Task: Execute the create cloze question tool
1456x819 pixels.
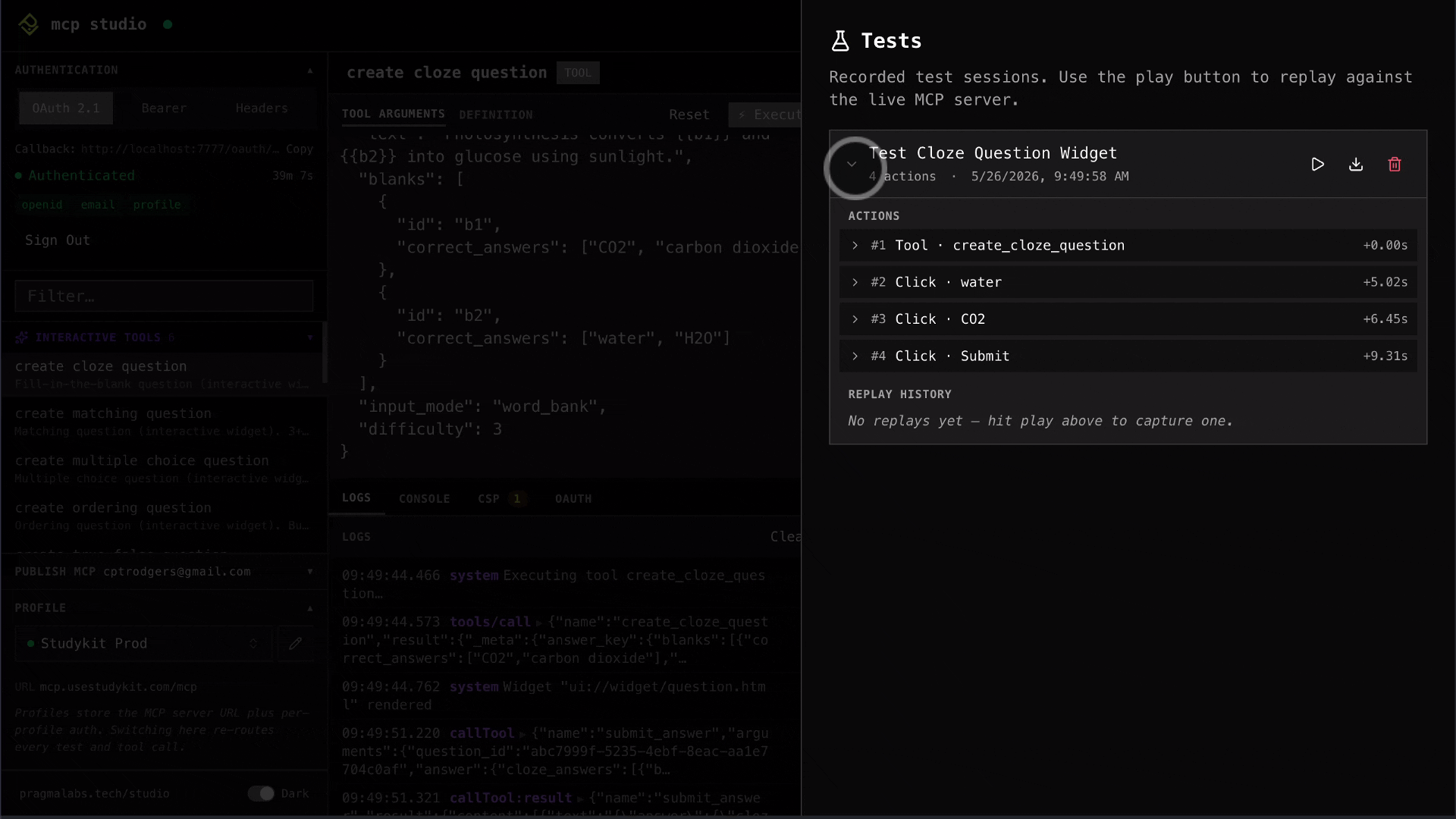Action: pos(765,115)
